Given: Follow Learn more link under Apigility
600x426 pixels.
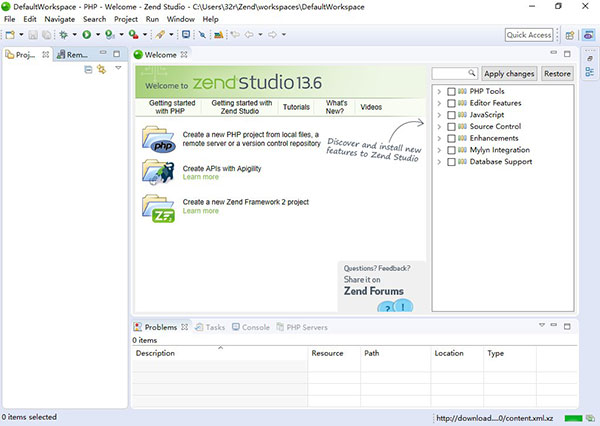Looking at the screenshot, I should click(200, 177).
